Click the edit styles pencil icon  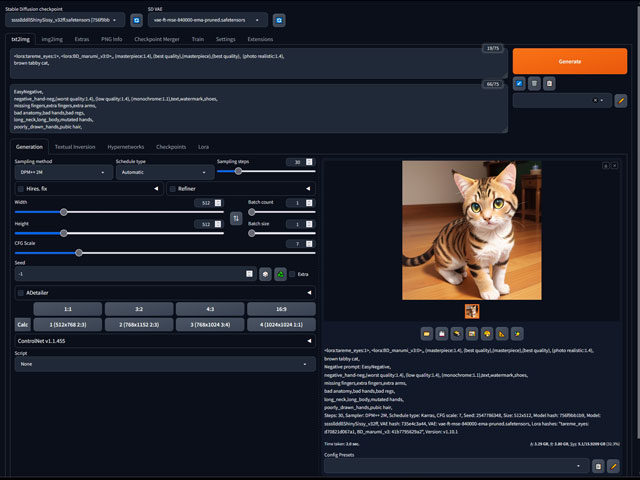[x=620, y=100]
